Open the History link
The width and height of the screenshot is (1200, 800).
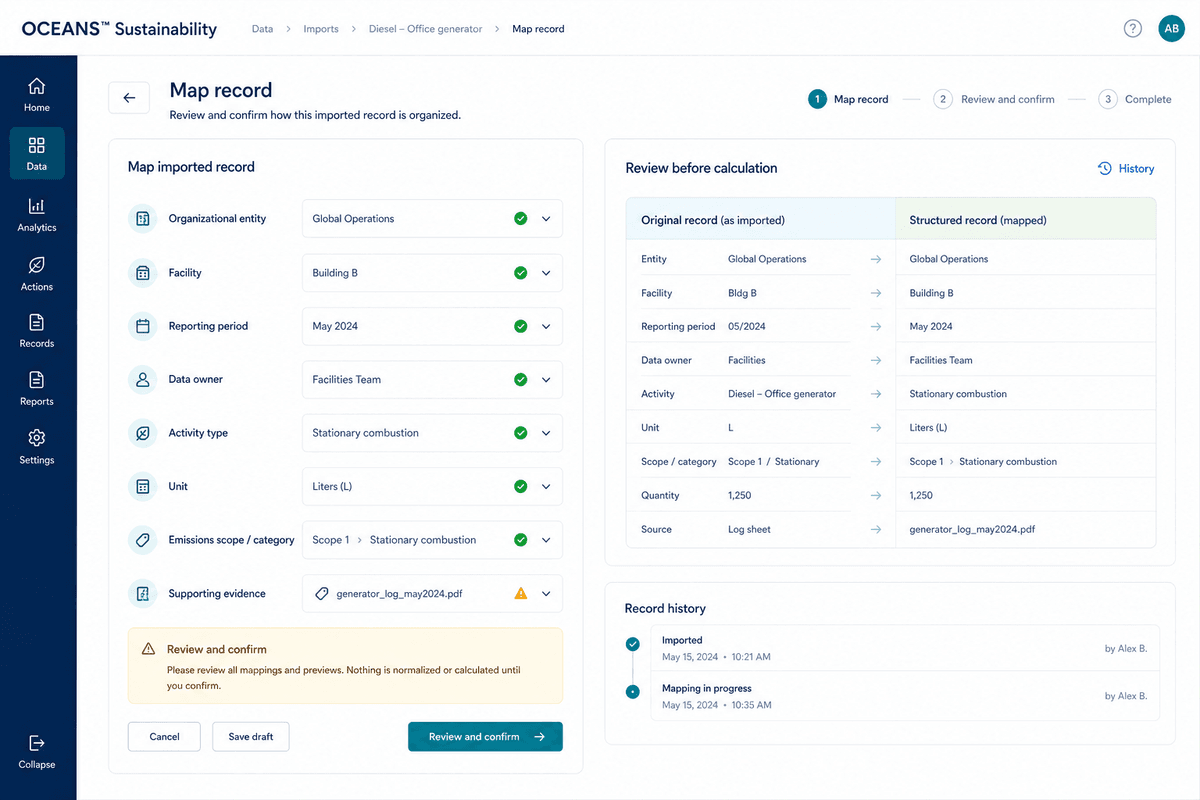tap(1126, 168)
